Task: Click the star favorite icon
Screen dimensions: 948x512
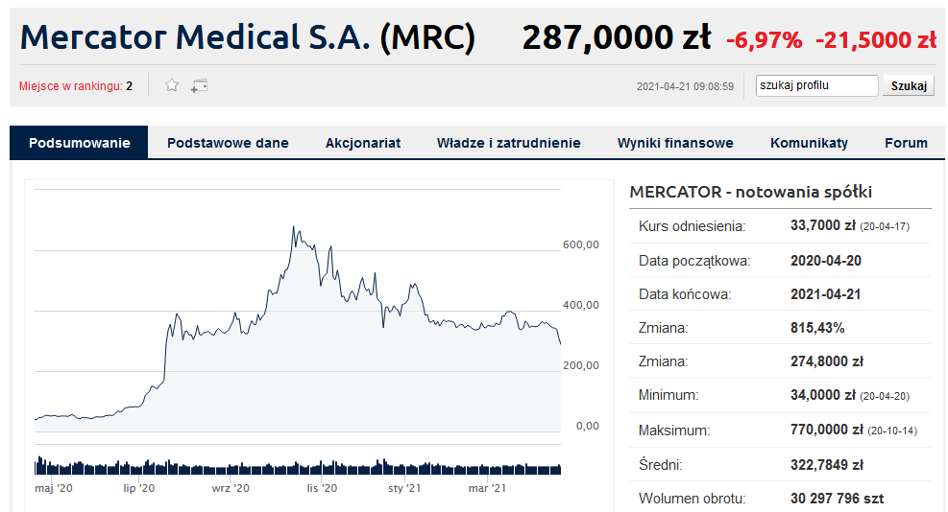Action: click(172, 85)
